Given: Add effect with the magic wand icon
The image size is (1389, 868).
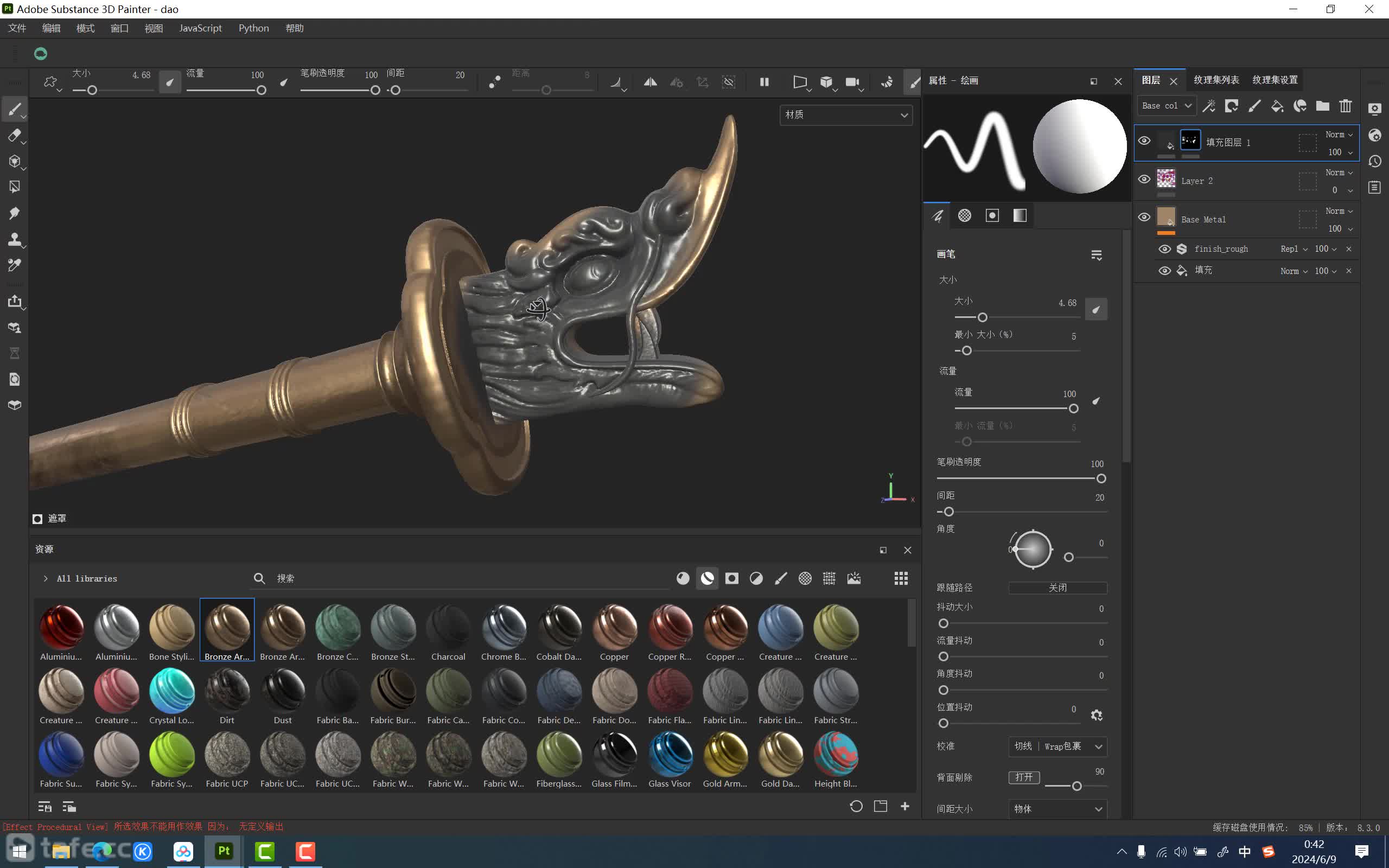Looking at the screenshot, I should 1209,106.
